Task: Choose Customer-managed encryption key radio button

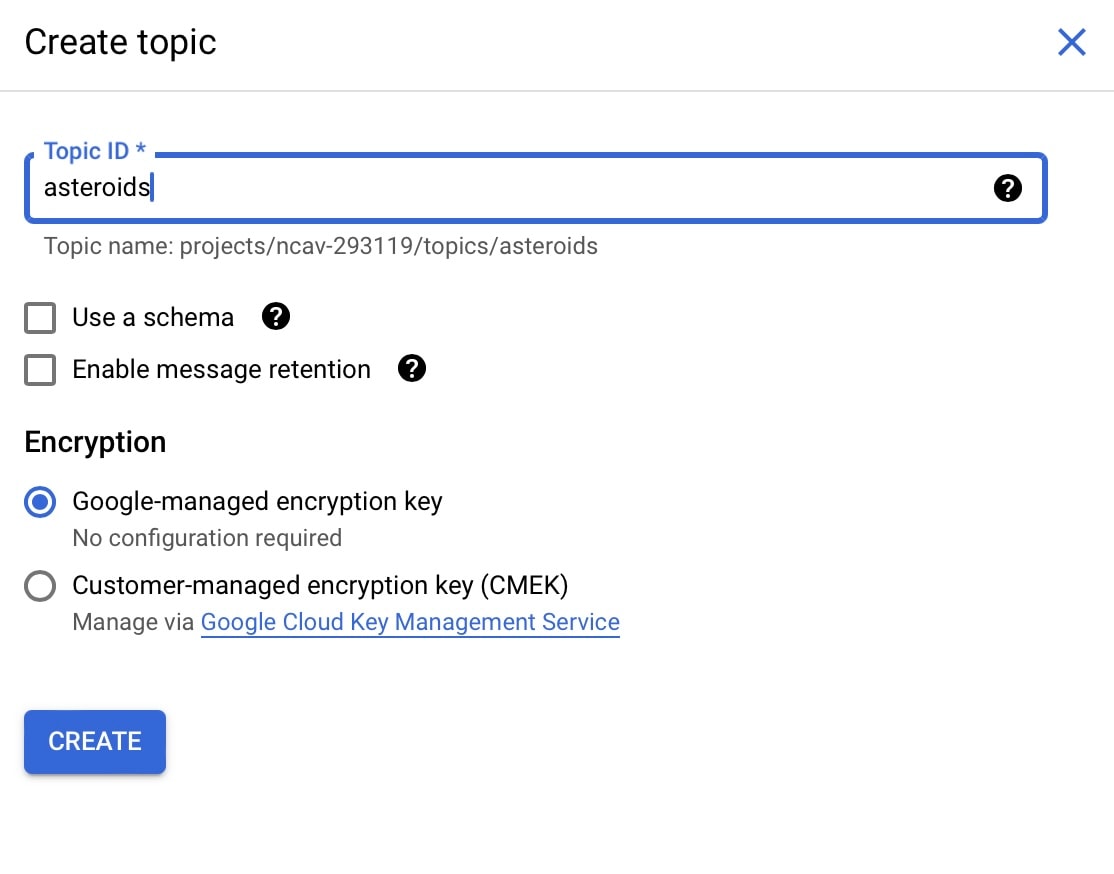Action: click(40, 586)
